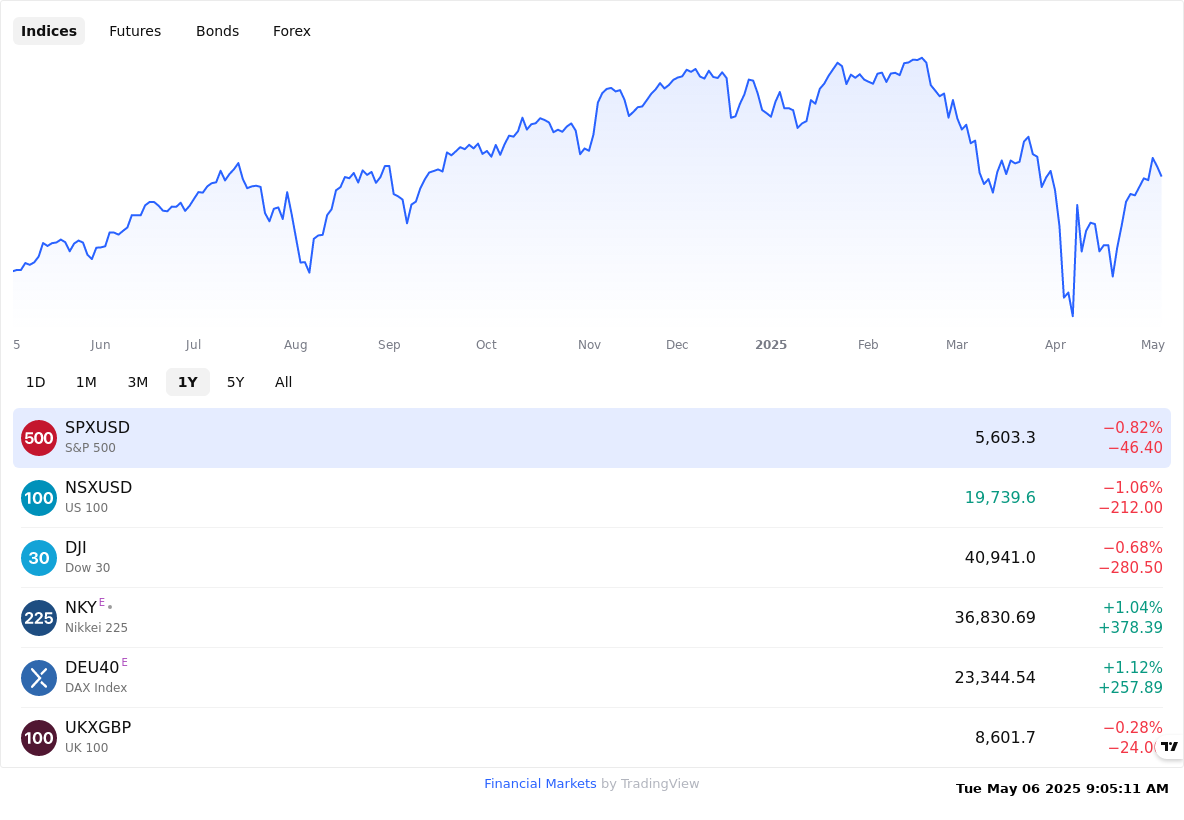Open the Futures tab
The height and width of the screenshot is (820, 1184).
[x=135, y=31]
